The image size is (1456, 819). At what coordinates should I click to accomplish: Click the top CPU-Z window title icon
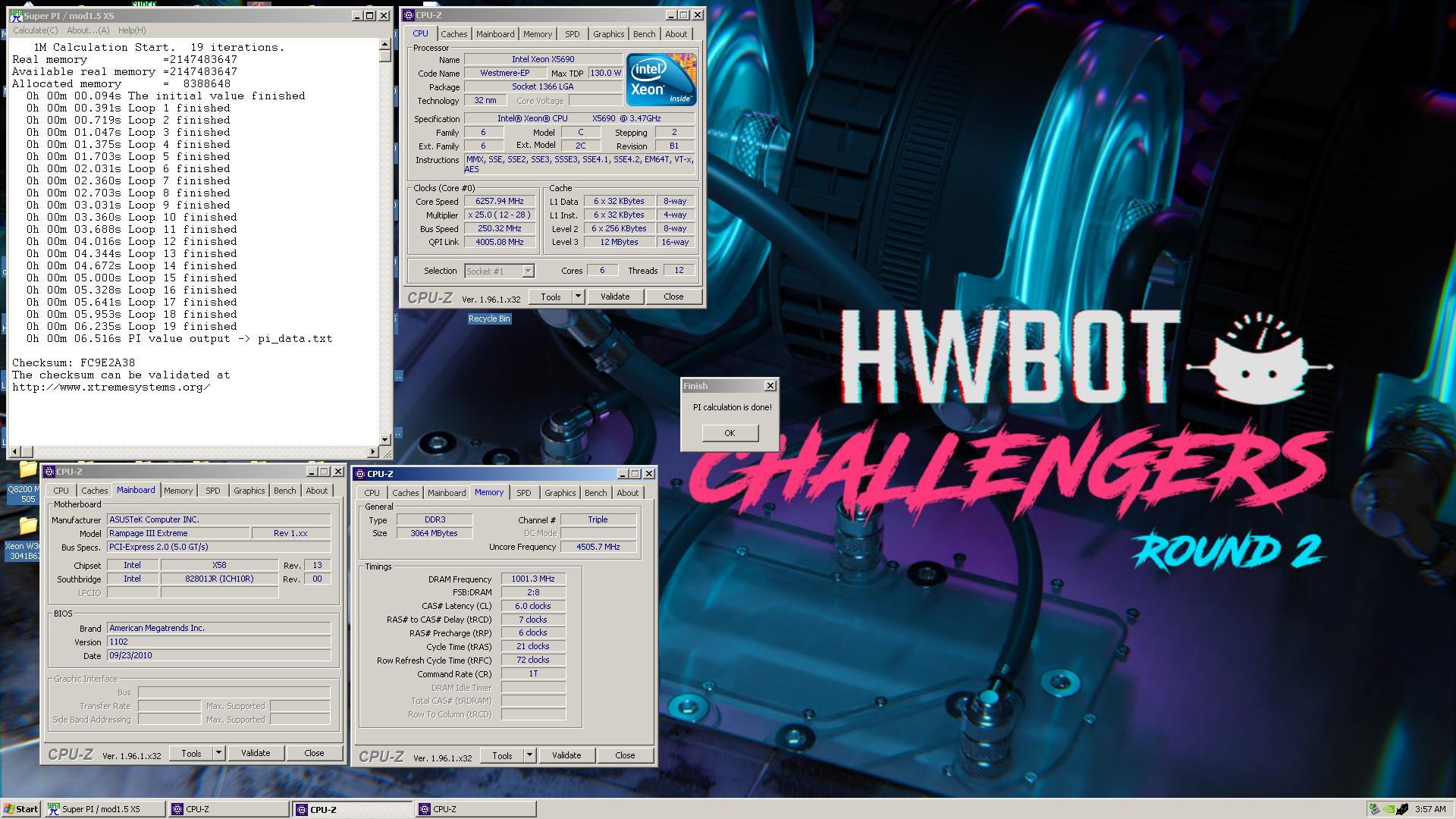point(409,15)
